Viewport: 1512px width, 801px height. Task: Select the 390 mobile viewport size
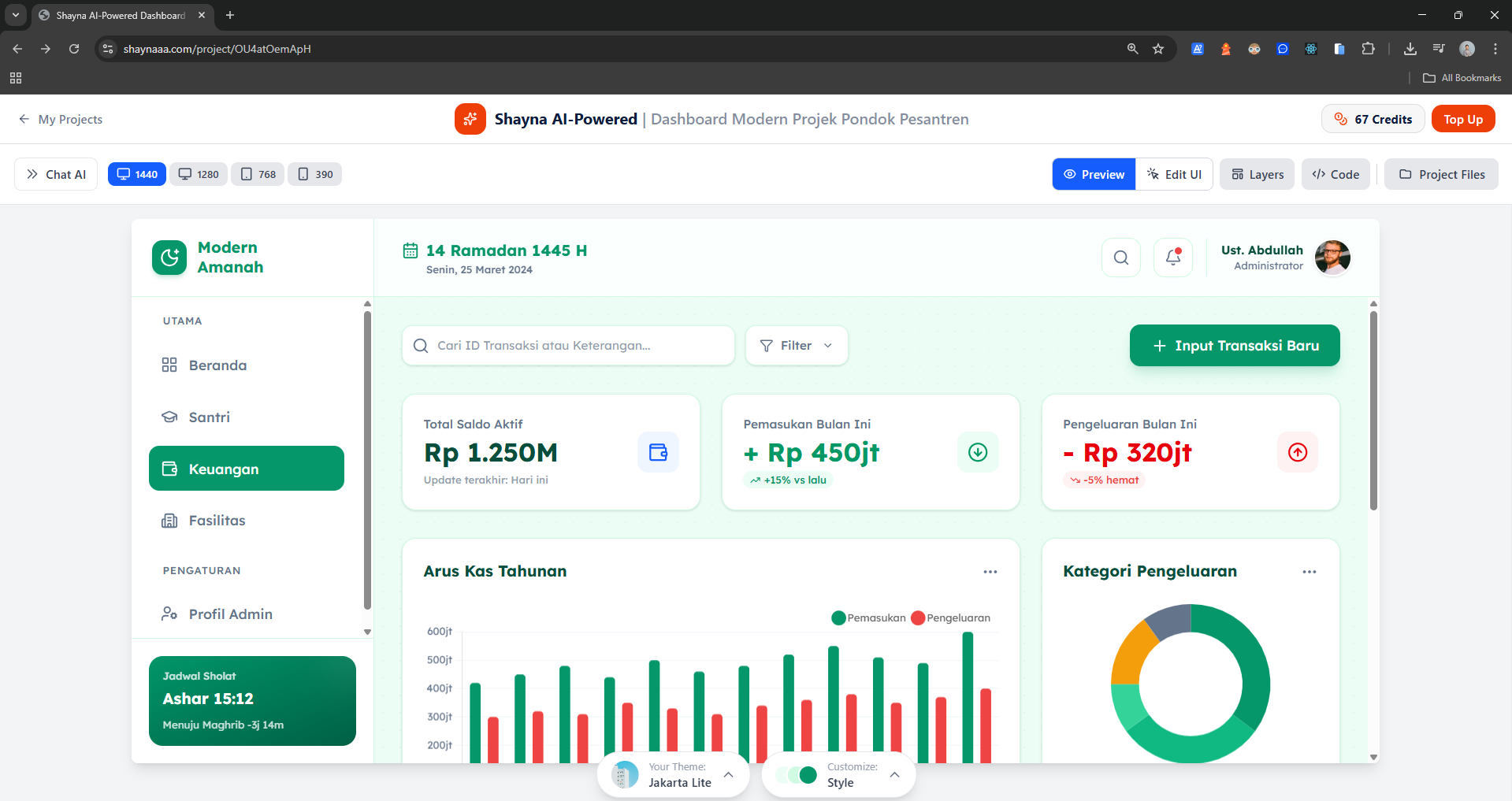315,174
